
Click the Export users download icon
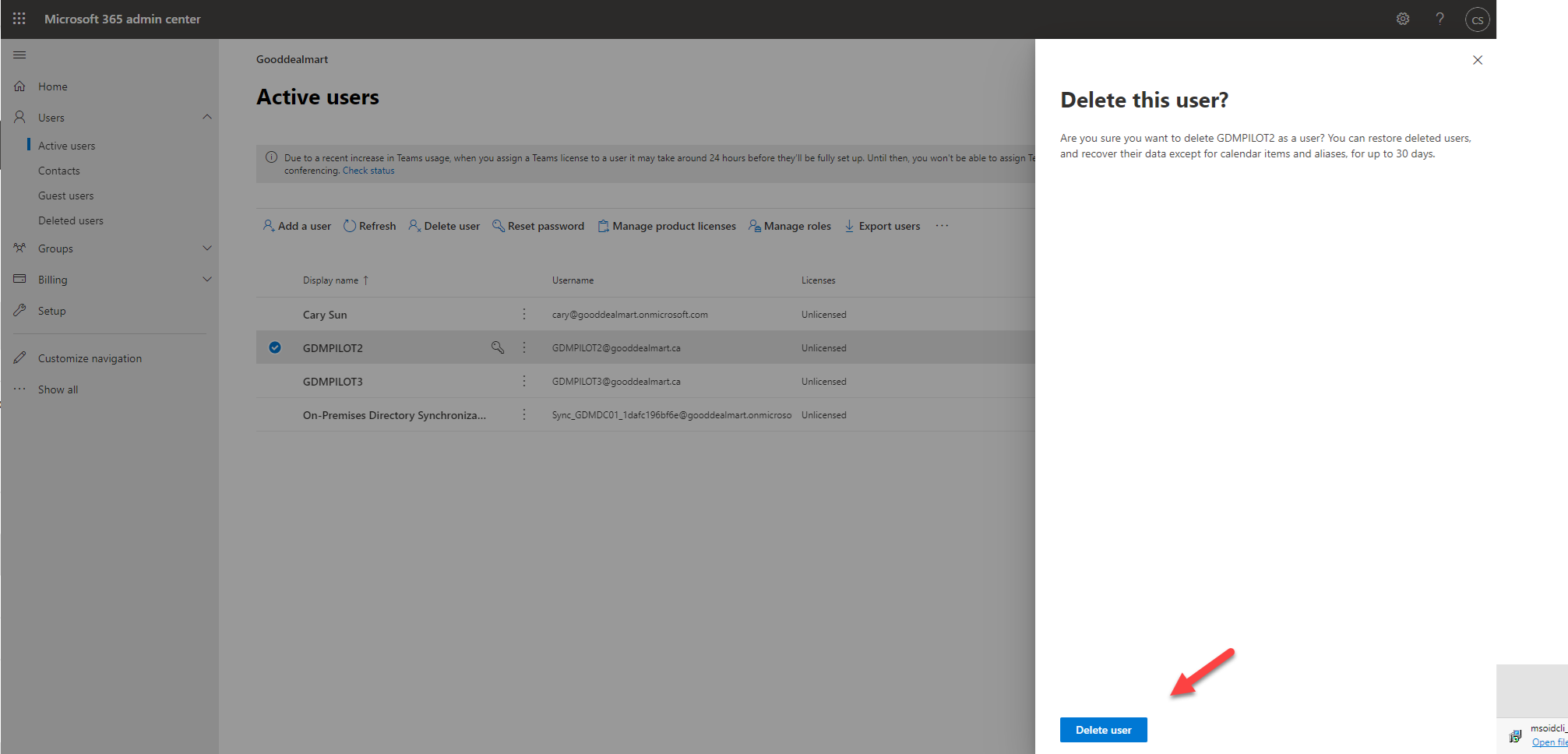tap(849, 226)
